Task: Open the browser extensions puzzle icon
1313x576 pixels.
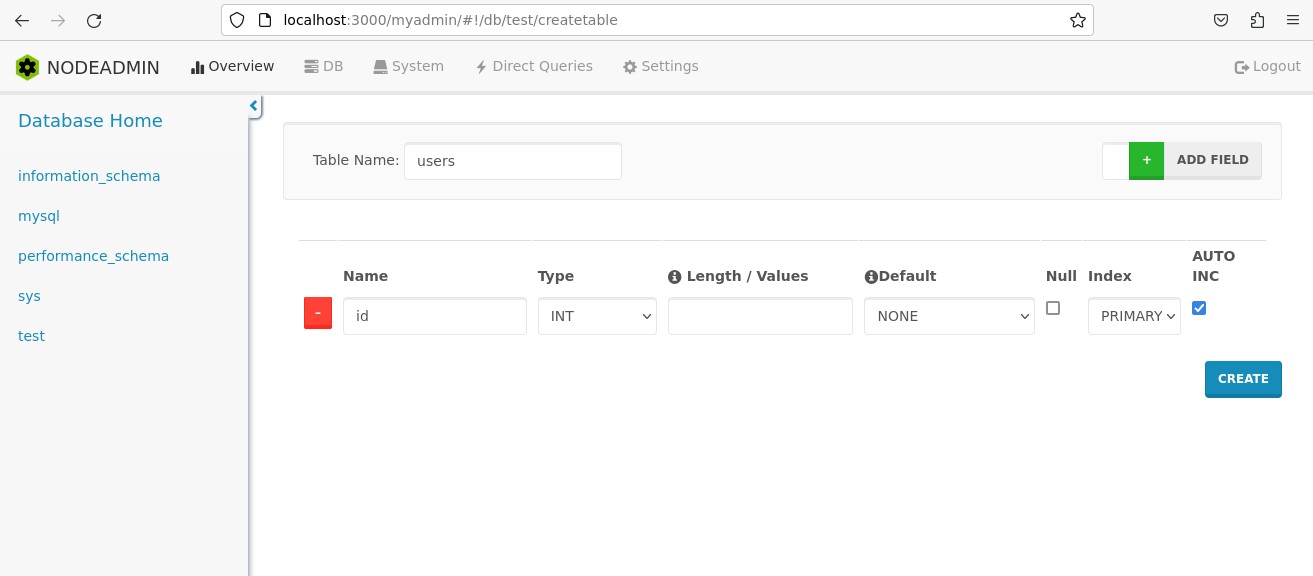Action: click(1257, 20)
